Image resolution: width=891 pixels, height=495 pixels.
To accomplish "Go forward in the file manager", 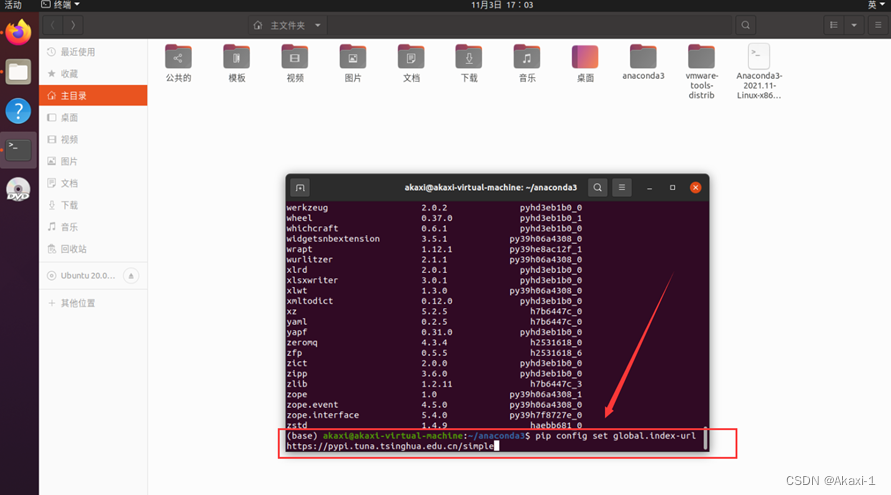I will [x=73, y=25].
